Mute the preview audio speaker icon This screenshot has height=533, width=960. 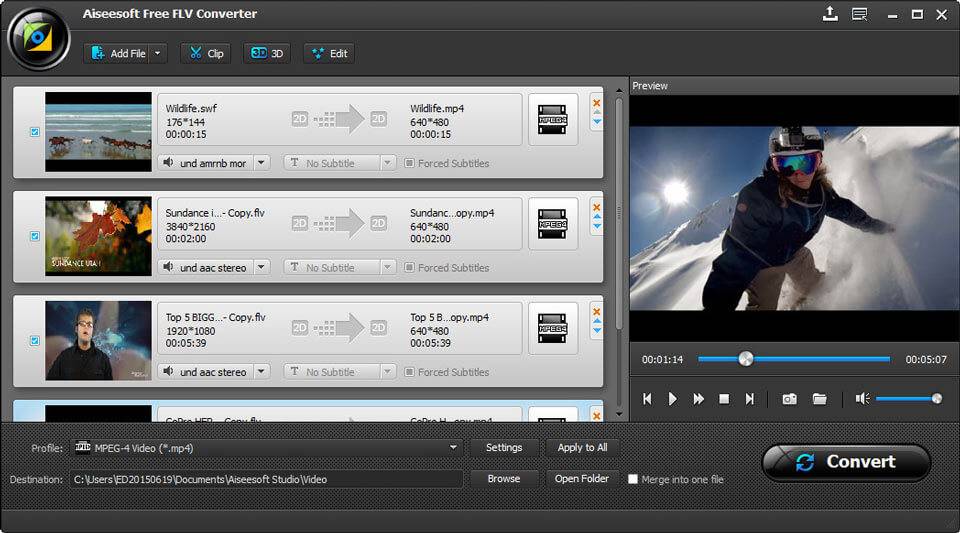click(862, 399)
